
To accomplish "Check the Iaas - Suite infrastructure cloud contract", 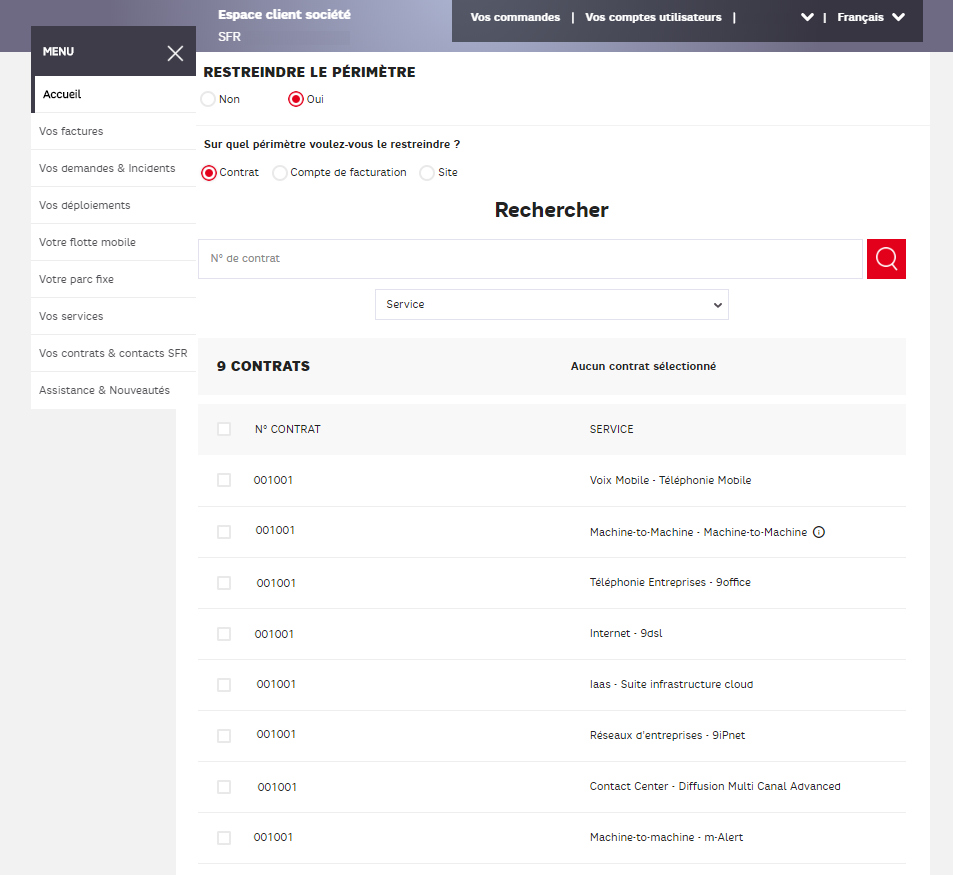I will pos(224,685).
